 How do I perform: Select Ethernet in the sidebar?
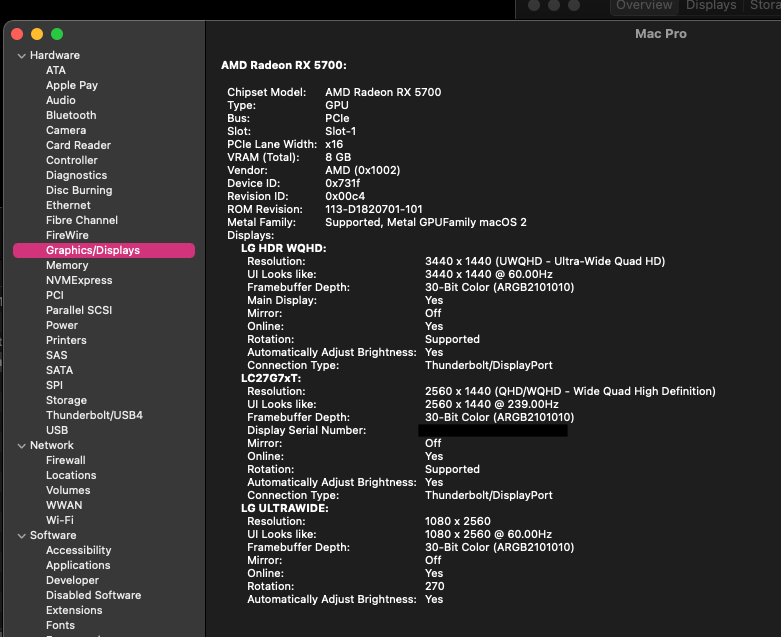68,205
